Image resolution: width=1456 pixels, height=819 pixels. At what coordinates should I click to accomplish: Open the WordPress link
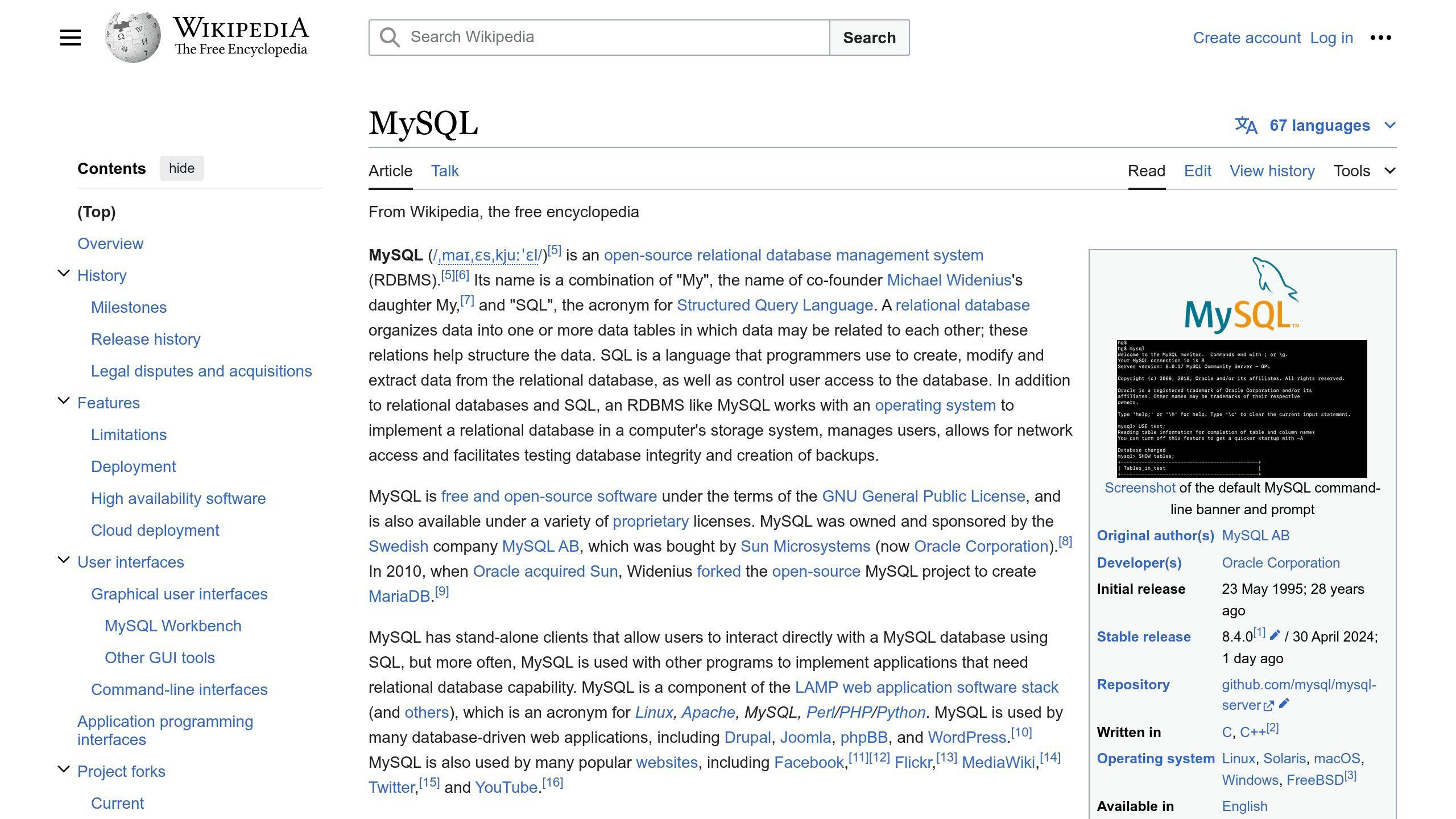click(x=967, y=737)
